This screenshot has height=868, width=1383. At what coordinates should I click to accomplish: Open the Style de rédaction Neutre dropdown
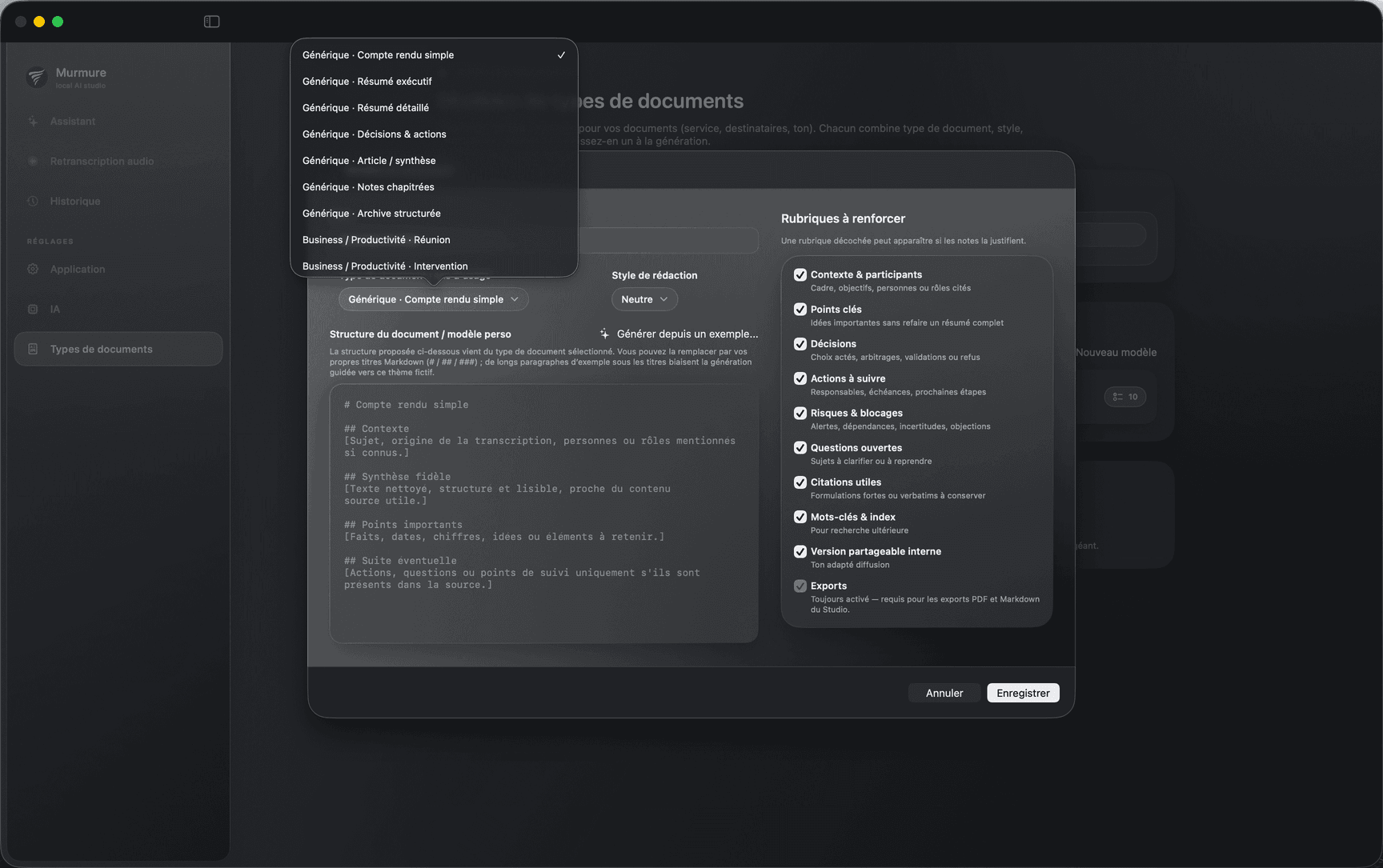tap(644, 299)
